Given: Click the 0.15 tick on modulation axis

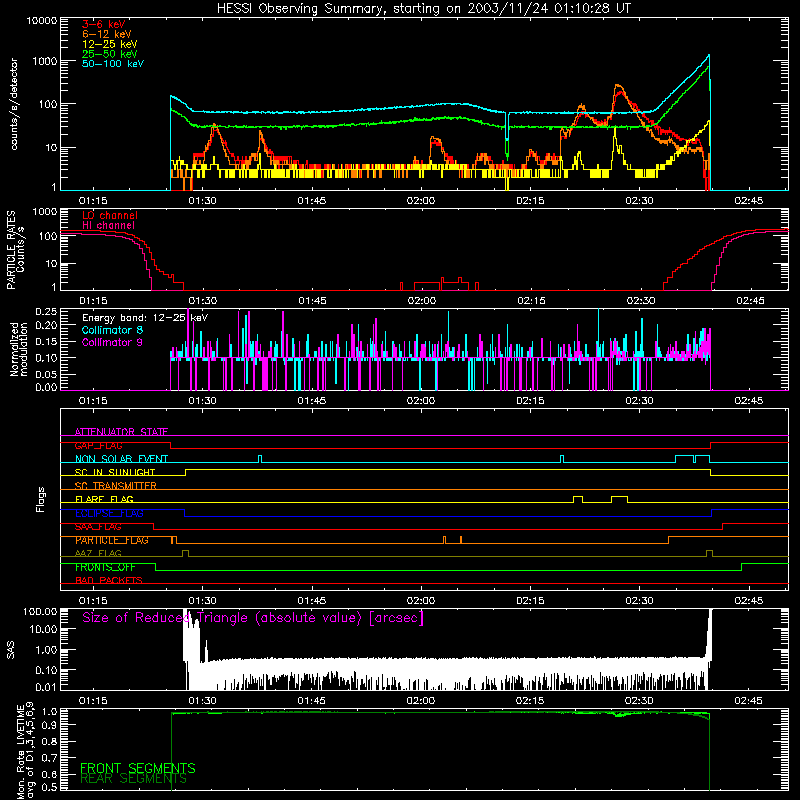Looking at the screenshot, I should click(x=46, y=341).
